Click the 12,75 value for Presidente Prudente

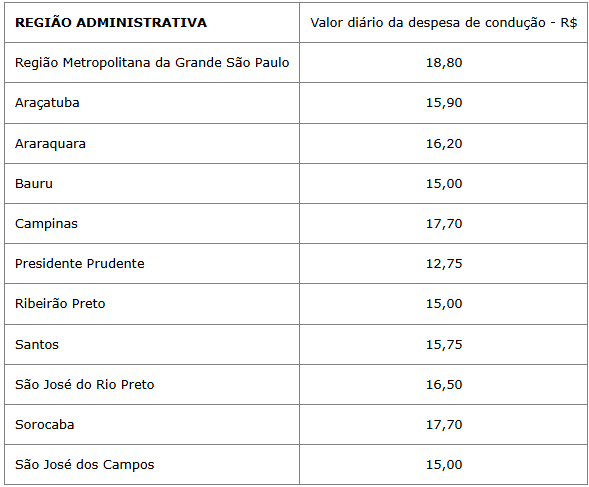point(443,263)
